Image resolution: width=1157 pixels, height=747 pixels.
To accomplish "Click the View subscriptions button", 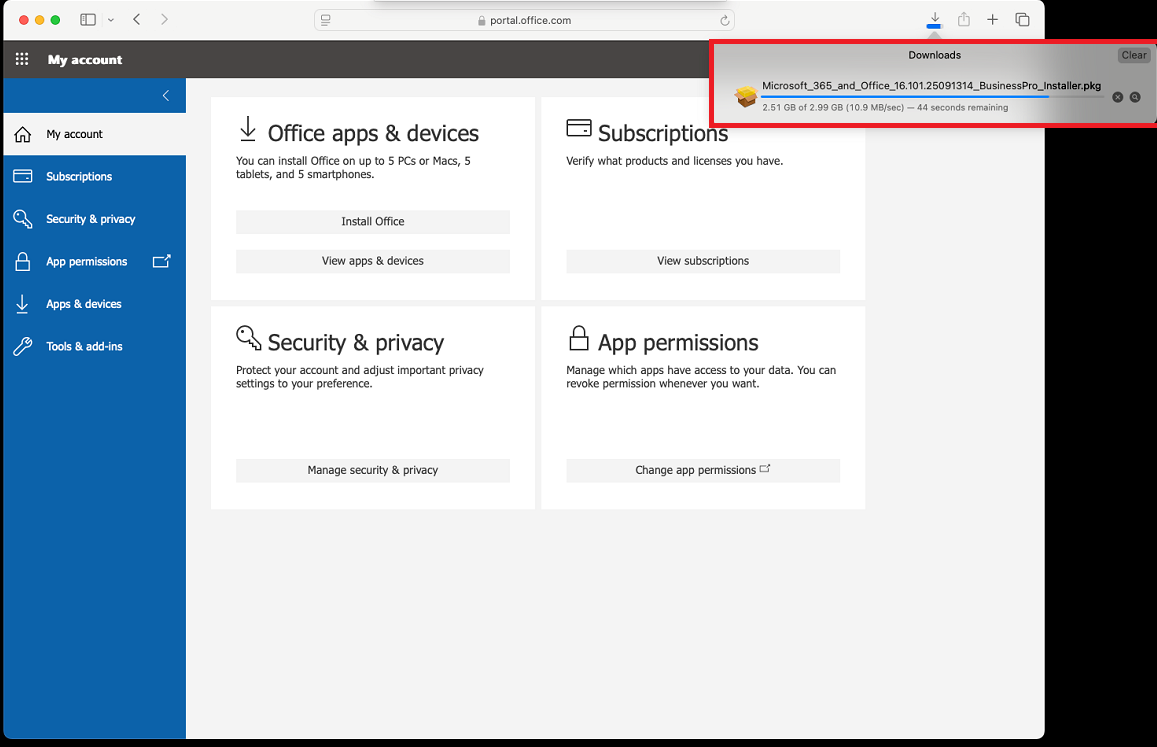I will [x=702, y=261].
